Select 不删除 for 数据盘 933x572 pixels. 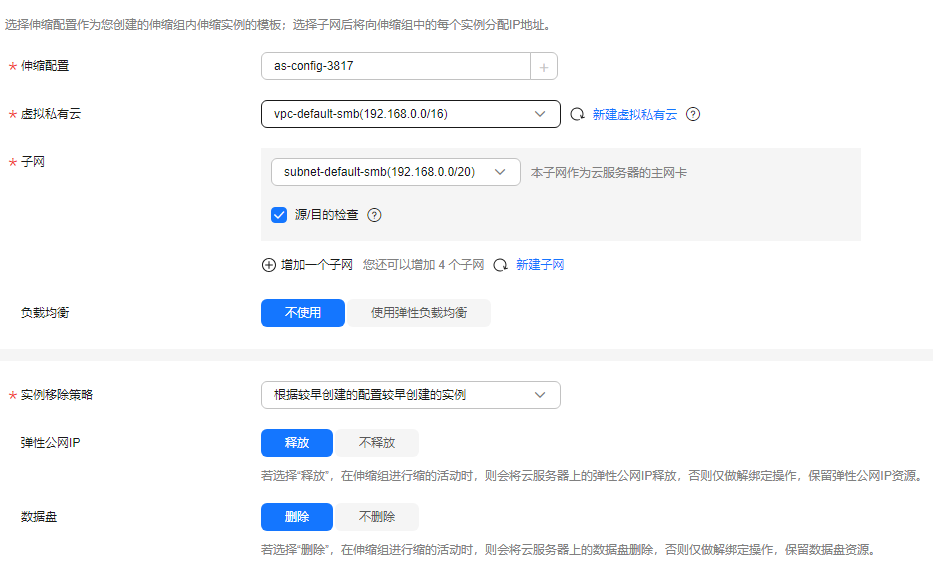pos(377,517)
